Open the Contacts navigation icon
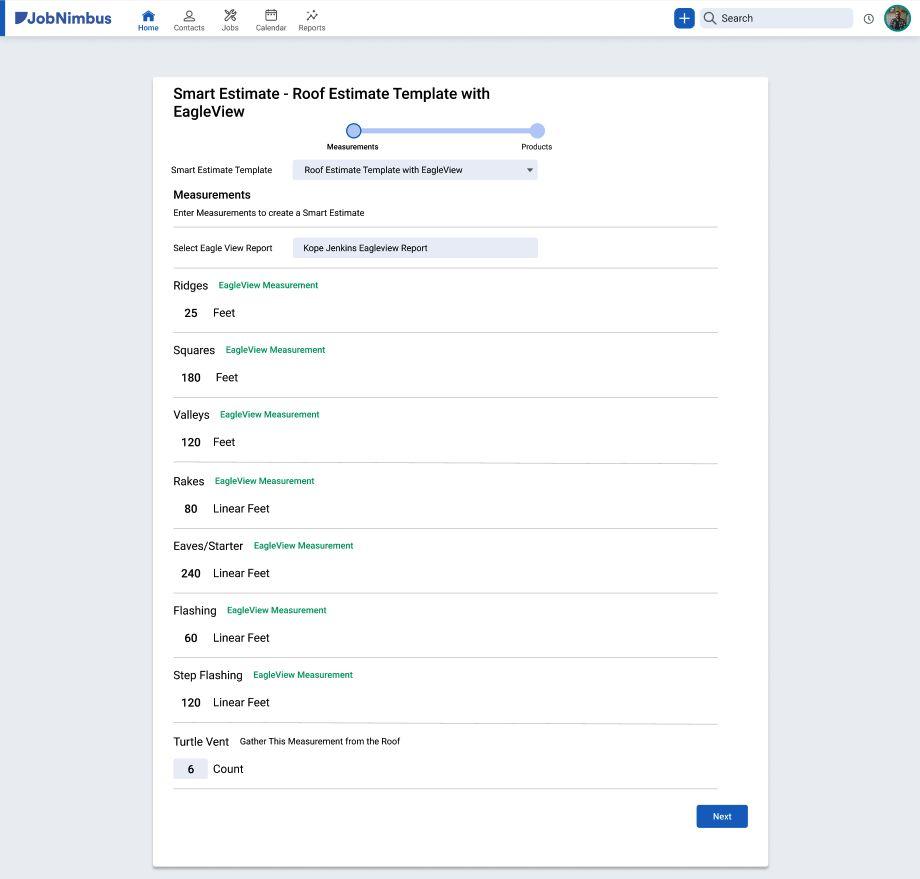 click(x=189, y=20)
